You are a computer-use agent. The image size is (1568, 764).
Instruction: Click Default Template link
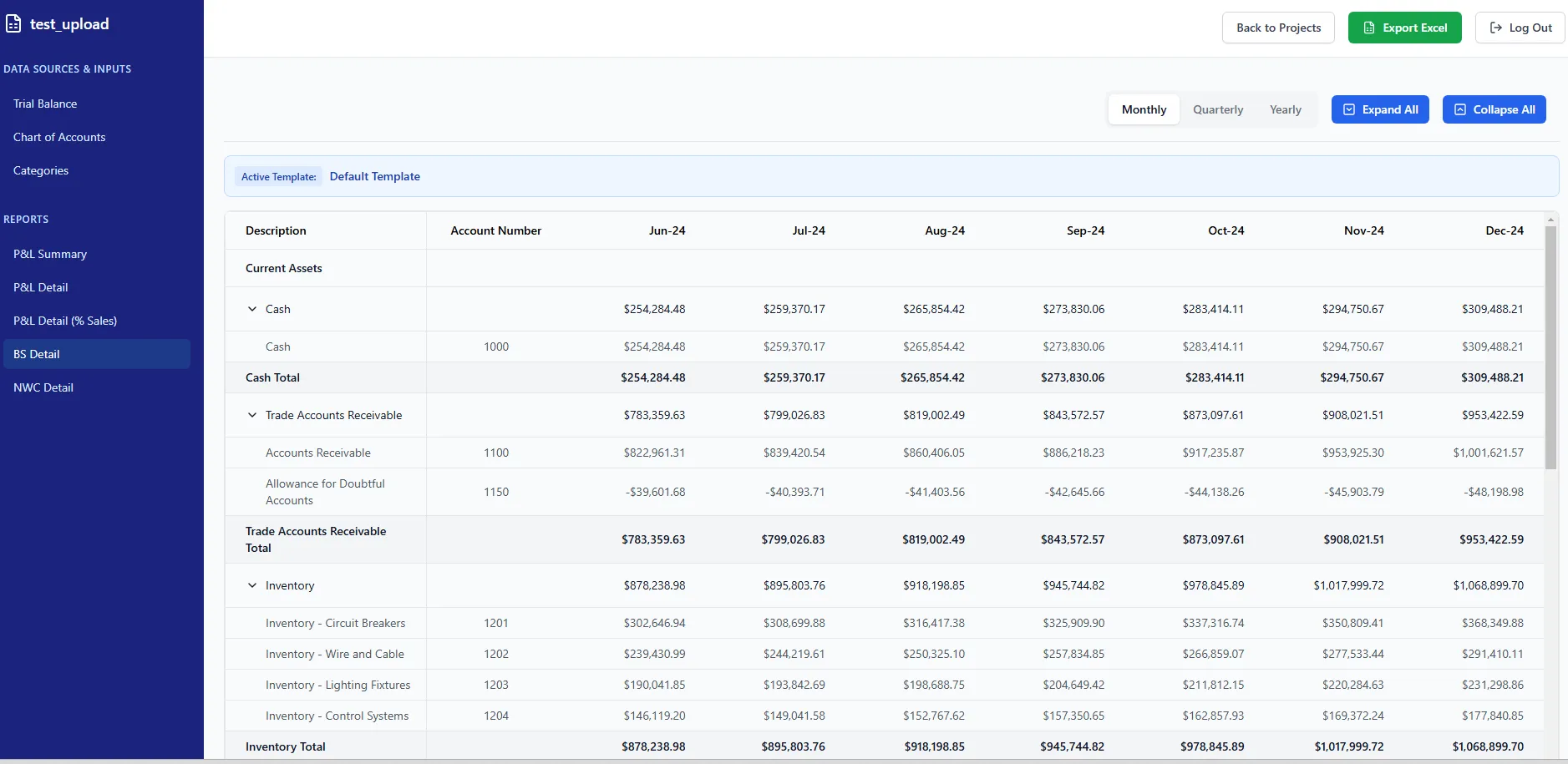tap(375, 176)
